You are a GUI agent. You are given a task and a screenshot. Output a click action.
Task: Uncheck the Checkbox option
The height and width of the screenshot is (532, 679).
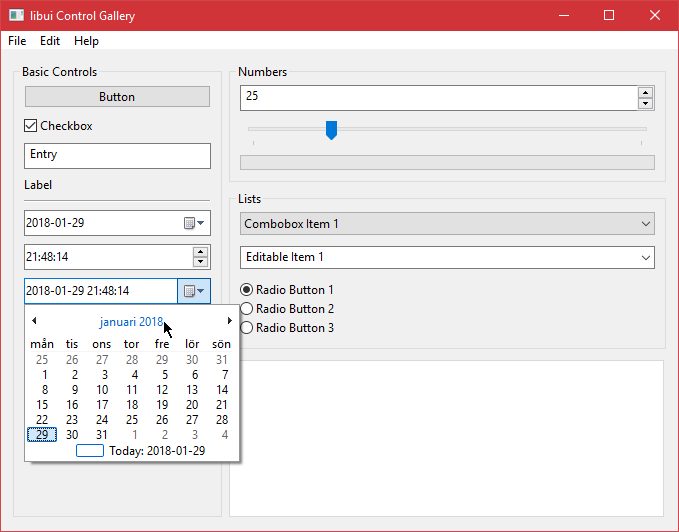pos(31,126)
